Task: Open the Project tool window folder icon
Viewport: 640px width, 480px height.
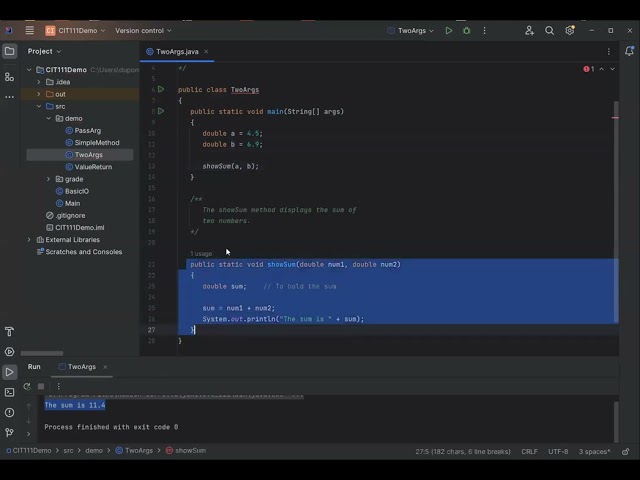Action: click(x=9, y=51)
